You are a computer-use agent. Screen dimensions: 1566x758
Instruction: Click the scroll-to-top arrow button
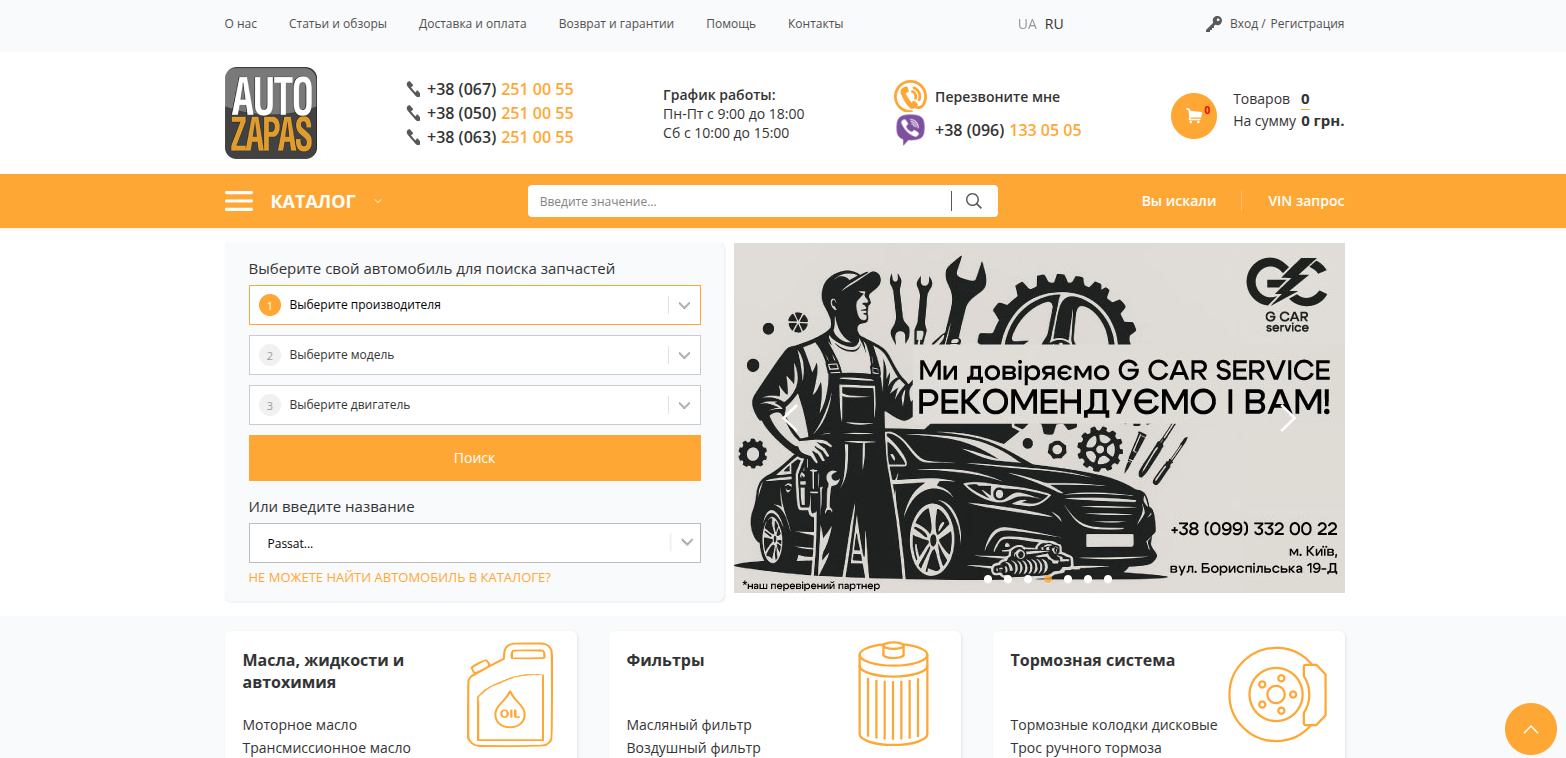(1530, 729)
